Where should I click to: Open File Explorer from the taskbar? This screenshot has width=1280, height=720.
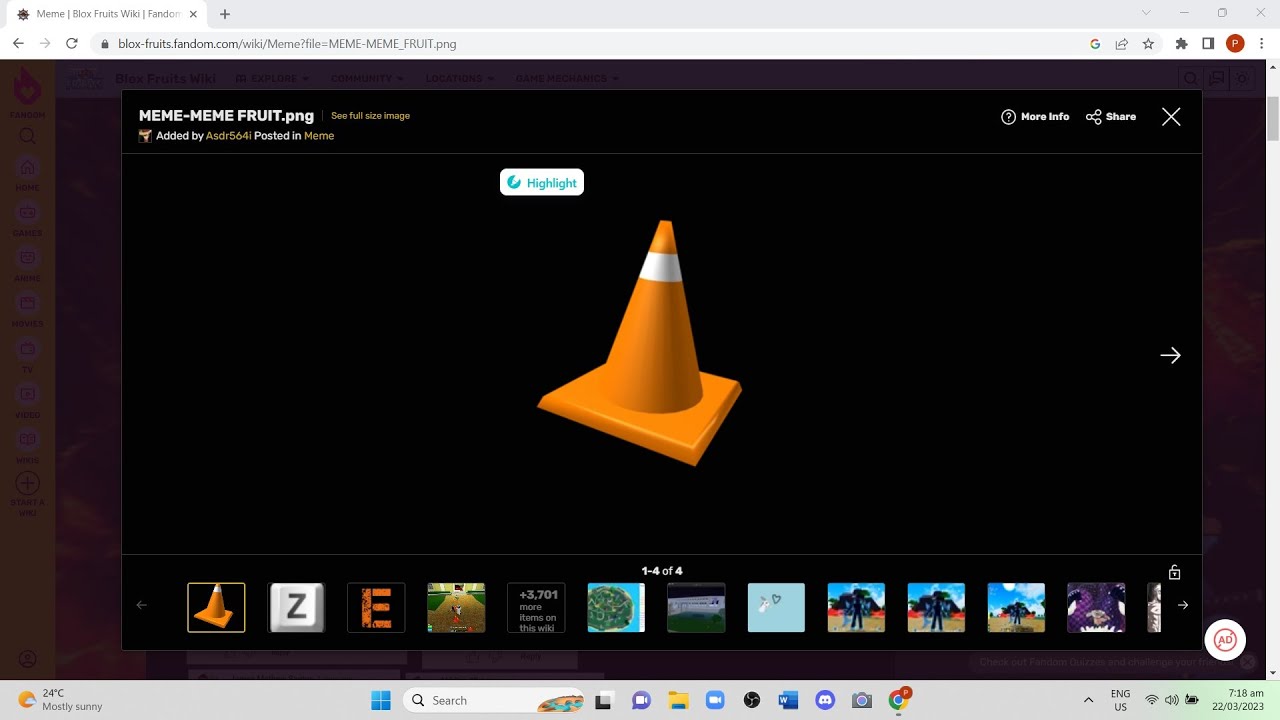[x=677, y=701]
